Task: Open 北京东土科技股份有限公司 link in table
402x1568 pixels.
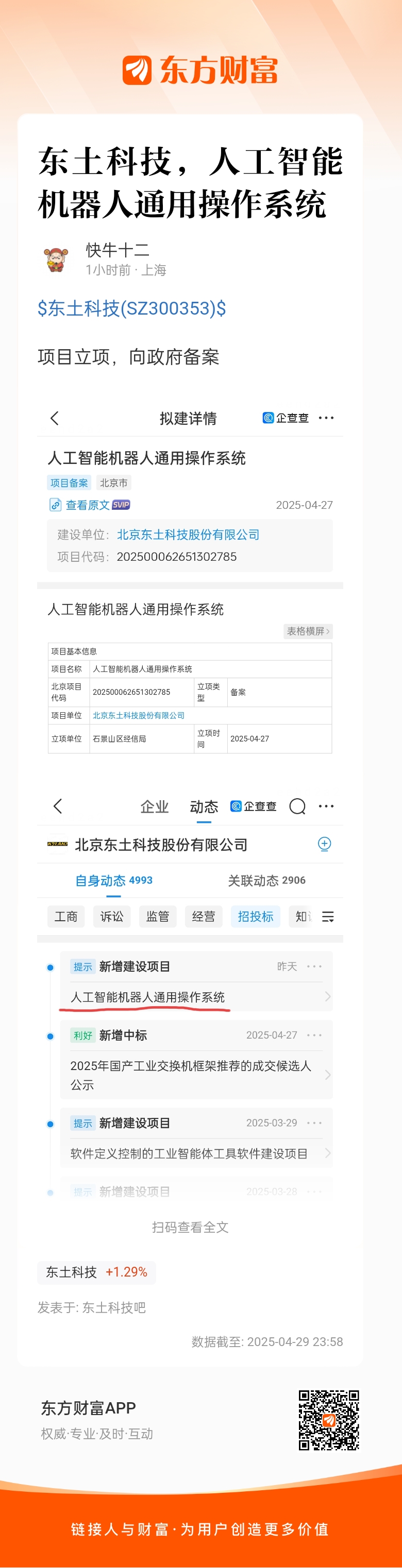Action: coord(138,715)
